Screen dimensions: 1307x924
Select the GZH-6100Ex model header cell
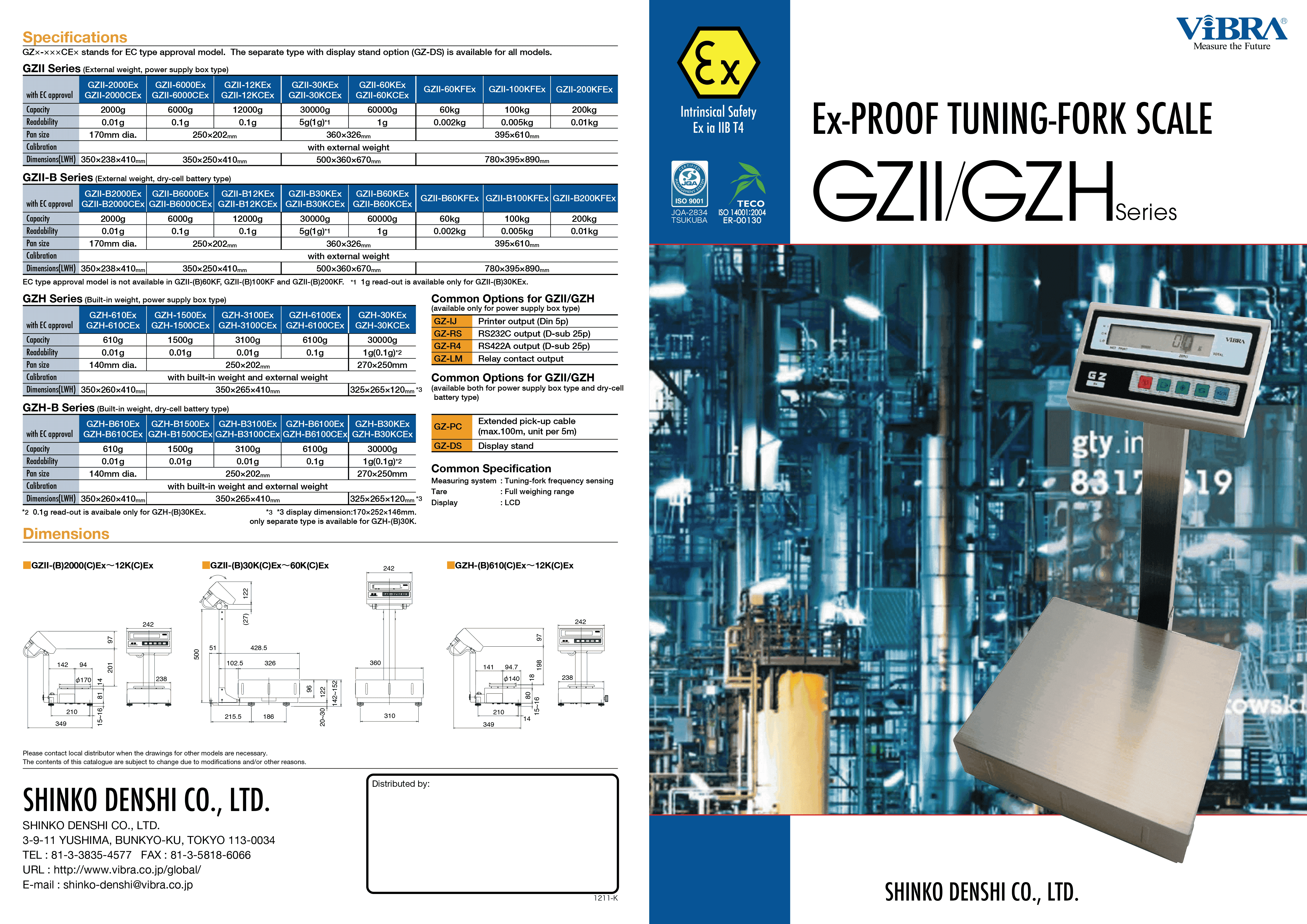point(315,320)
